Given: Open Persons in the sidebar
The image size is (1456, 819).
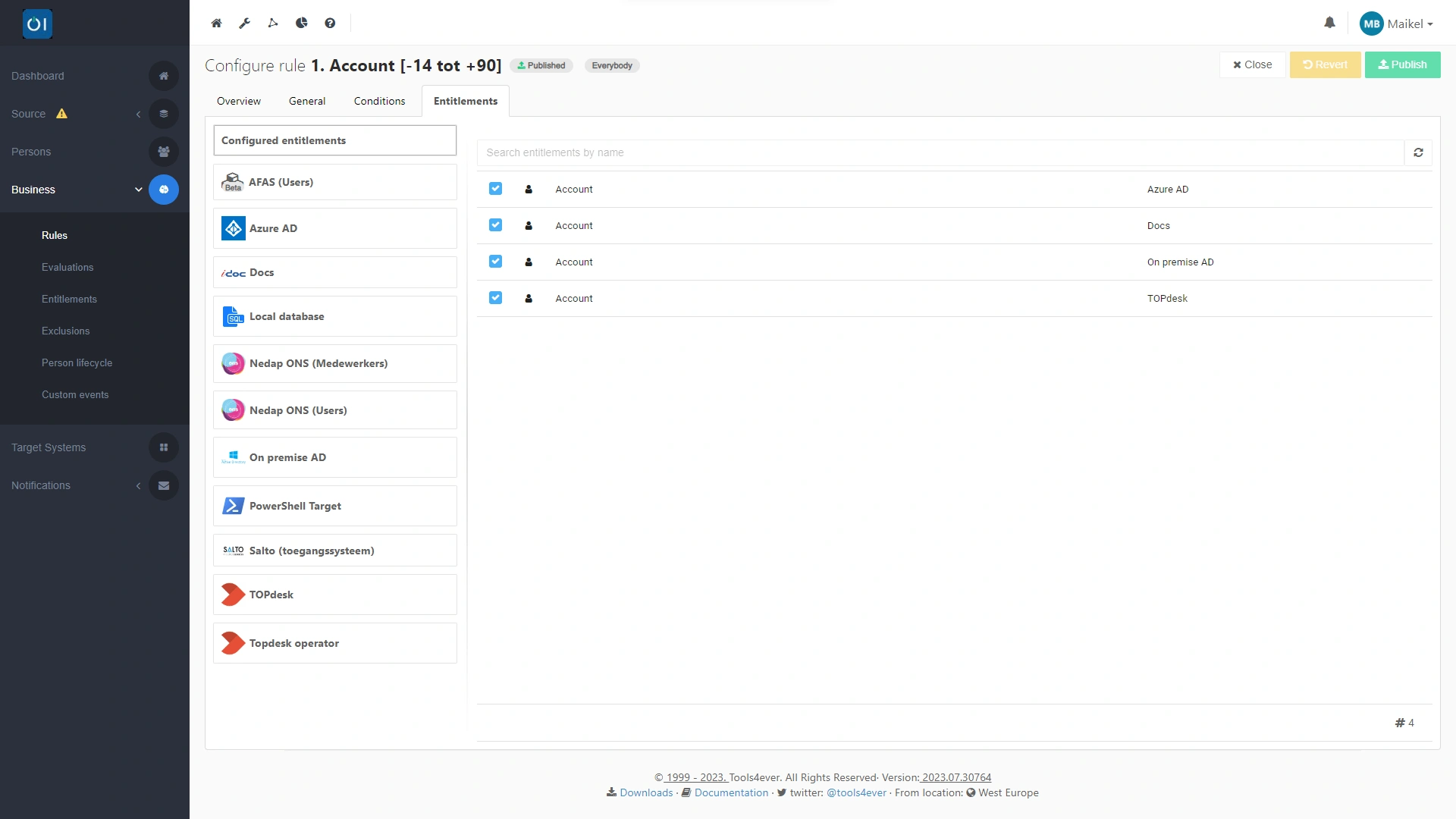Looking at the screenshot, I should pyautogui.click(x=31, y=152).
